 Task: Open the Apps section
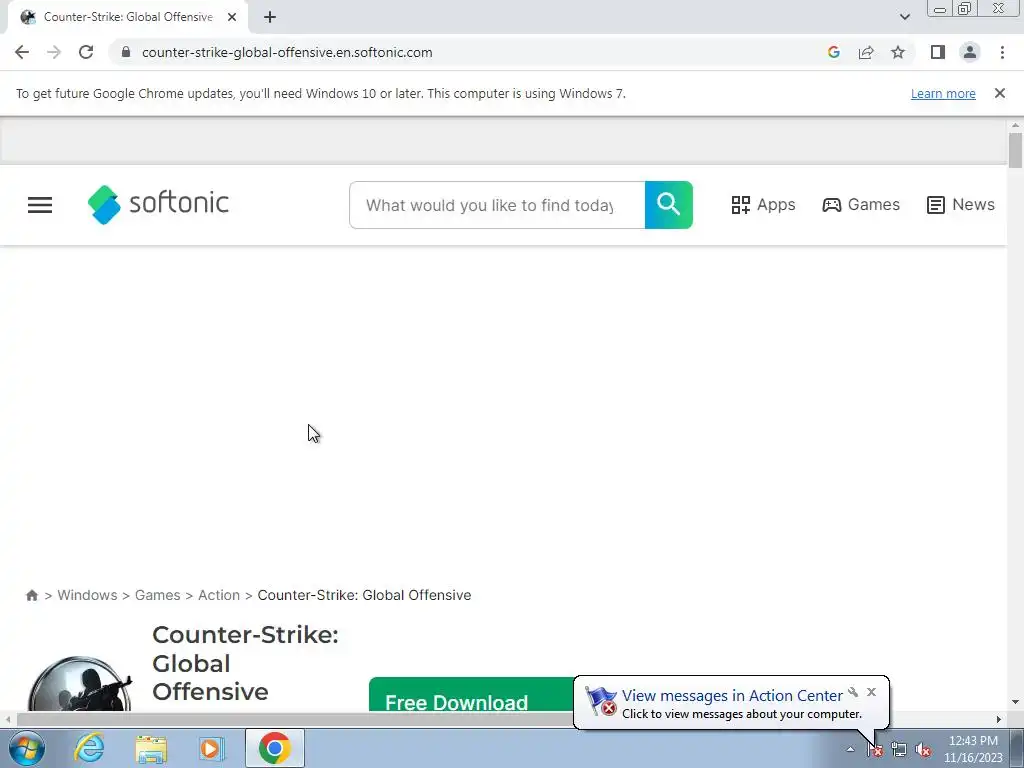point(763,205)
